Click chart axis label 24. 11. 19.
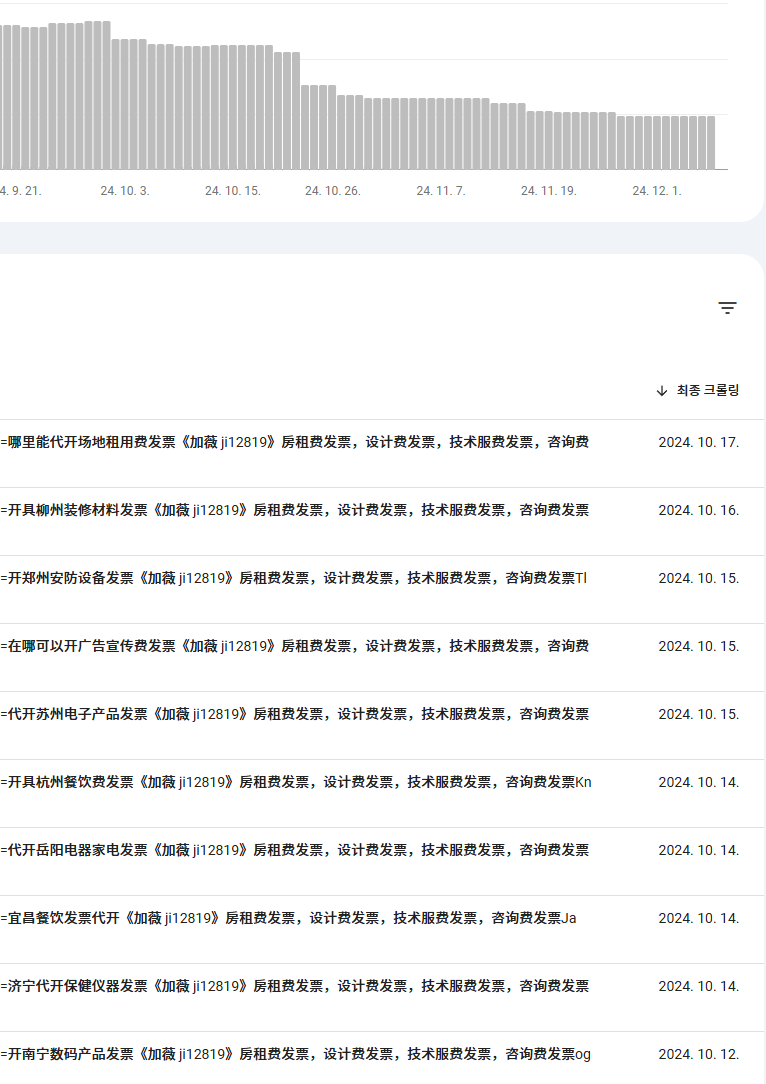 [549, 191]
